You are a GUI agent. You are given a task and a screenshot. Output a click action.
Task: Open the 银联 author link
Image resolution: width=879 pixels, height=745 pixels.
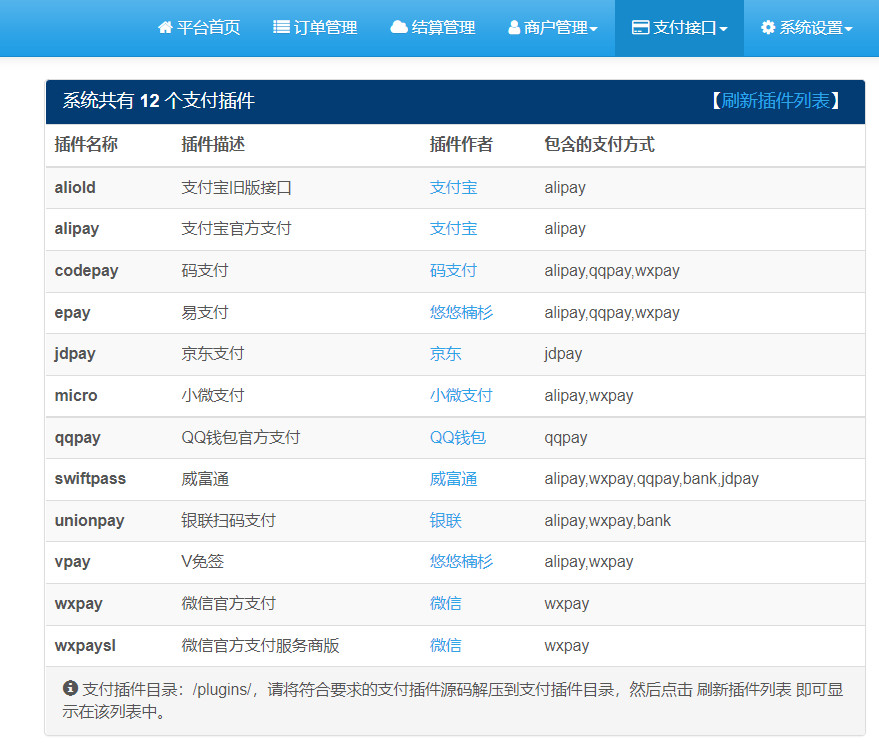point(446,521)
